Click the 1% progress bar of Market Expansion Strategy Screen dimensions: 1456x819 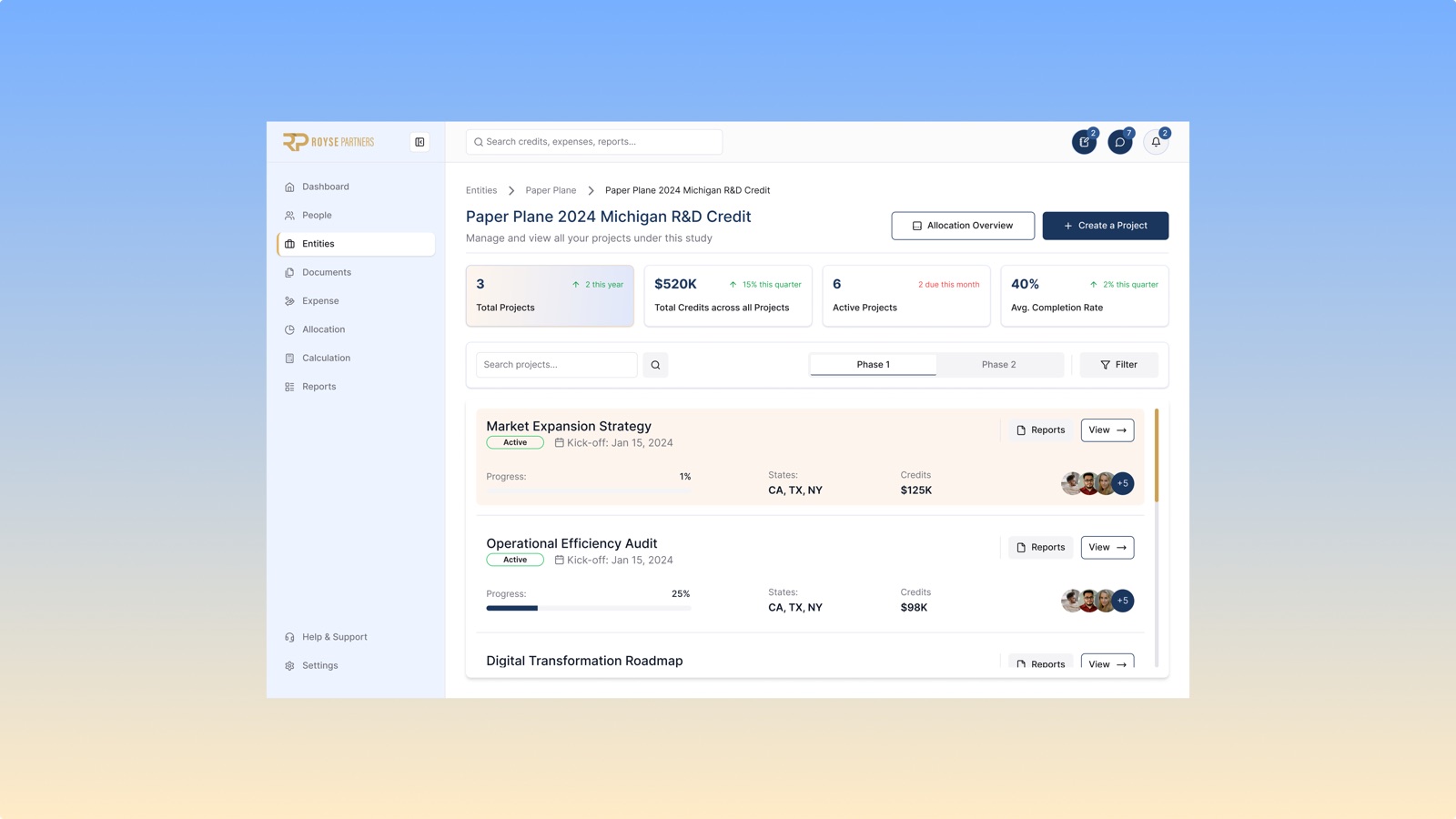click(589, 490)
